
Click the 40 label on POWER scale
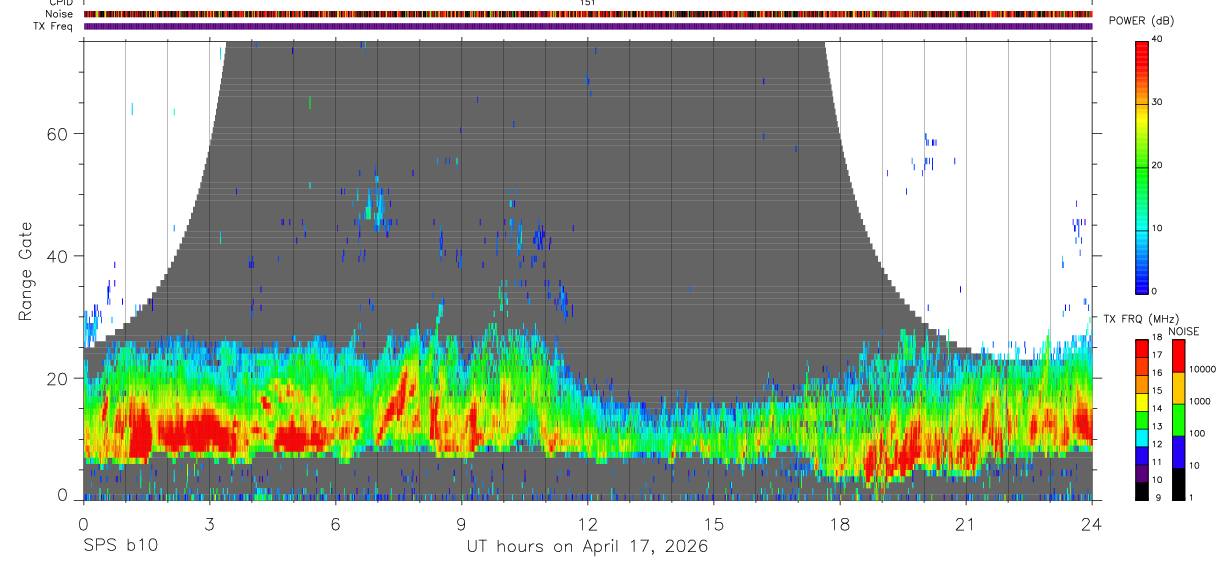click(1157, 40)
